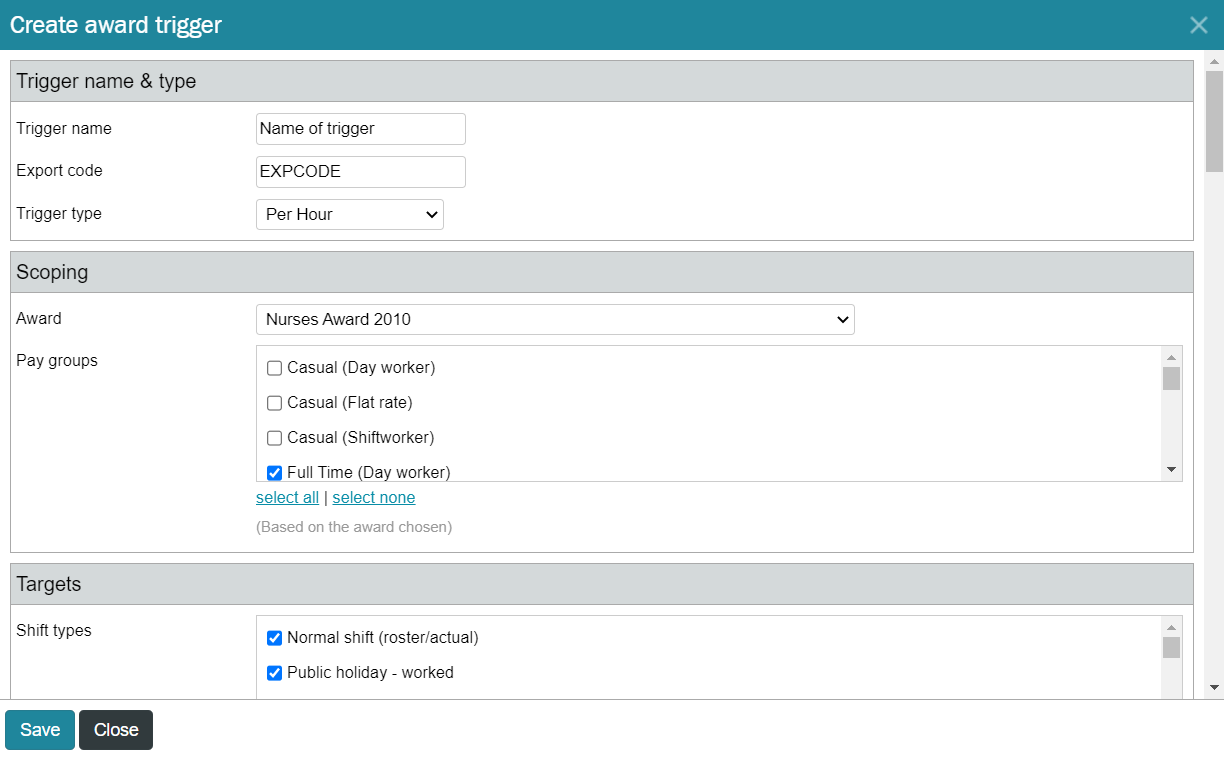
Task: Click the Shift types list scroll up arrow
Action: pos(1171,626)
